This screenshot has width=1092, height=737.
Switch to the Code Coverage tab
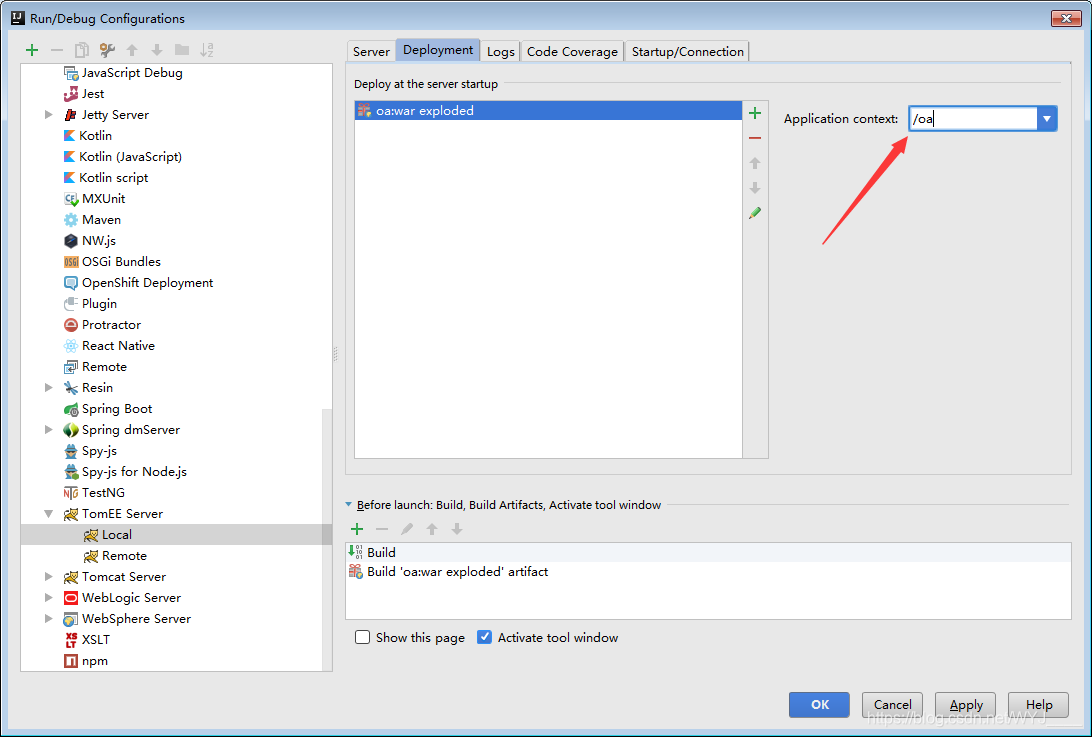(x=572, y=52)
